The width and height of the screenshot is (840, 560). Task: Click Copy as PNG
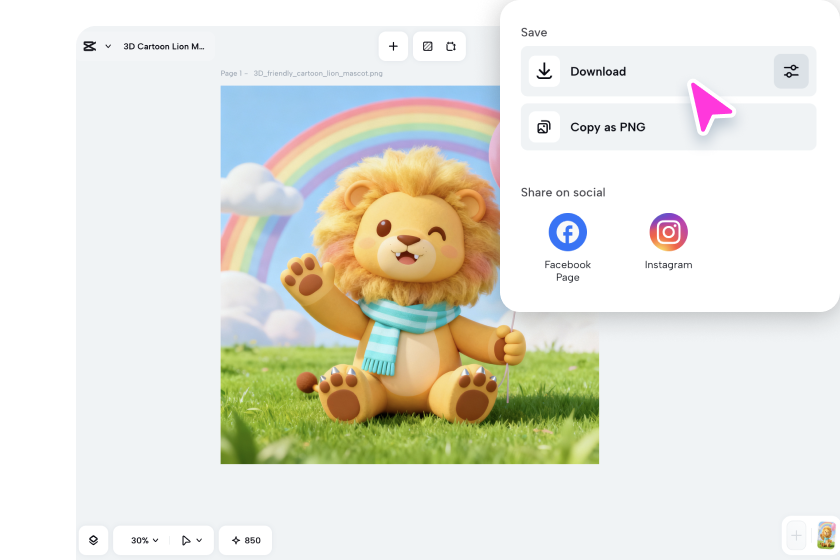[x=668, y=127]
